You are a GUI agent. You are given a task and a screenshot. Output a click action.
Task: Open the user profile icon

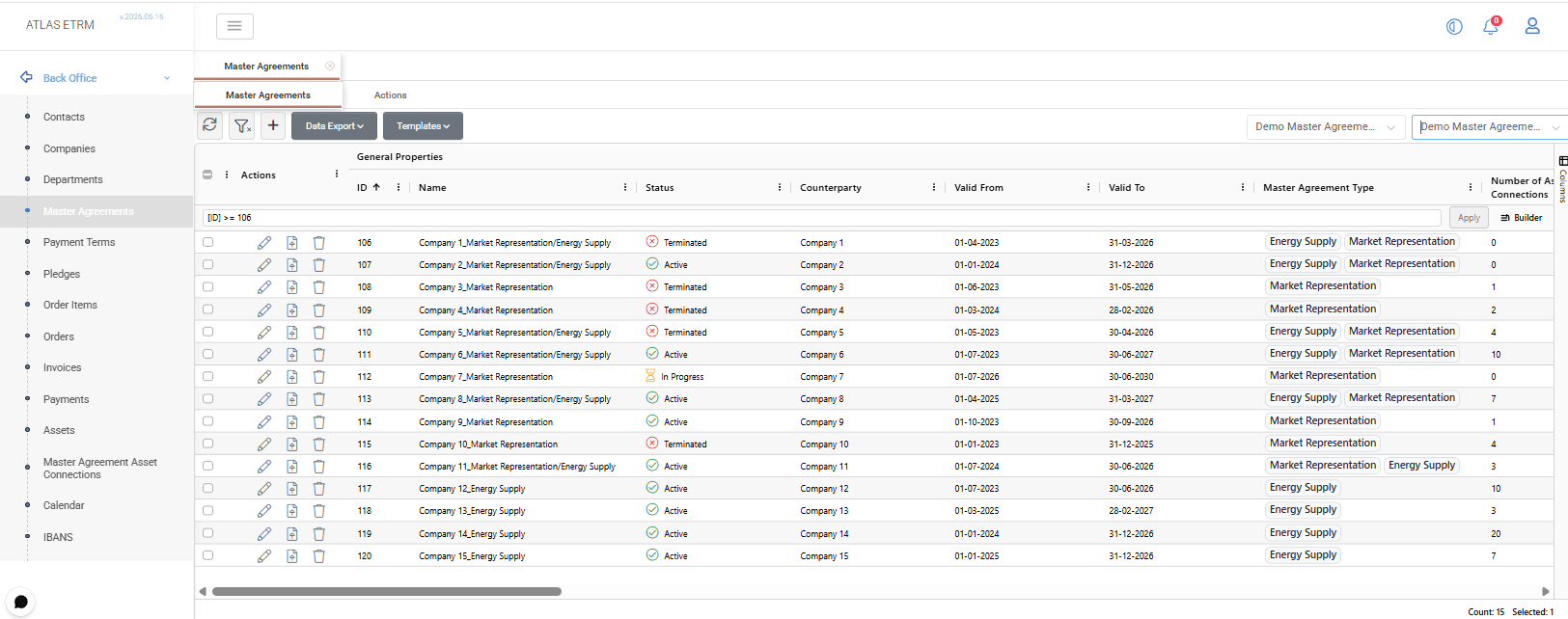pyautogui.click(x=1532, y=26)
